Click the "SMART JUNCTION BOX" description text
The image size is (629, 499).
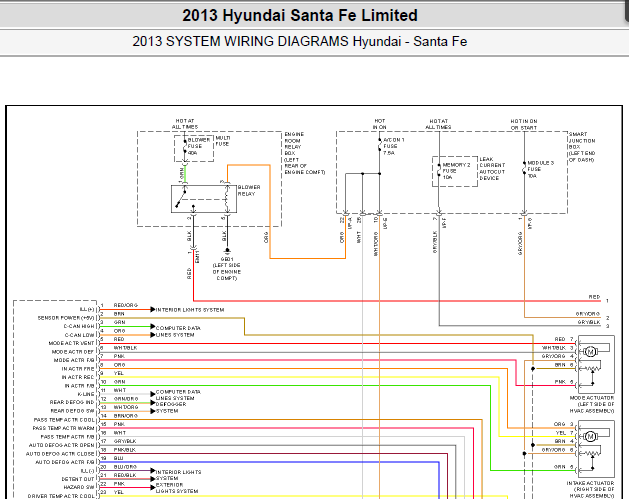(582, 147)
